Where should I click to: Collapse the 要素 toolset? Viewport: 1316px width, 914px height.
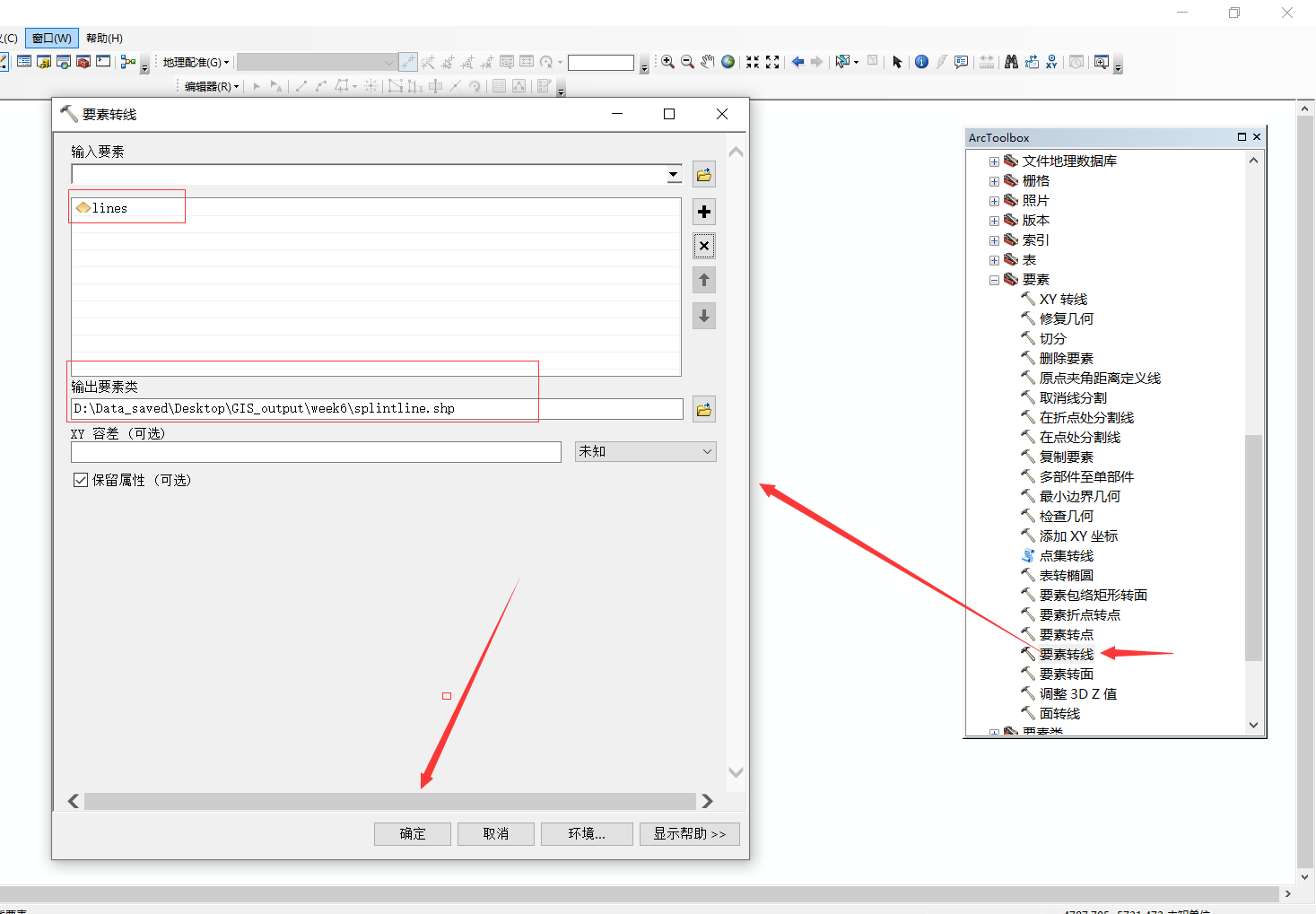click(x=994, y=280)
